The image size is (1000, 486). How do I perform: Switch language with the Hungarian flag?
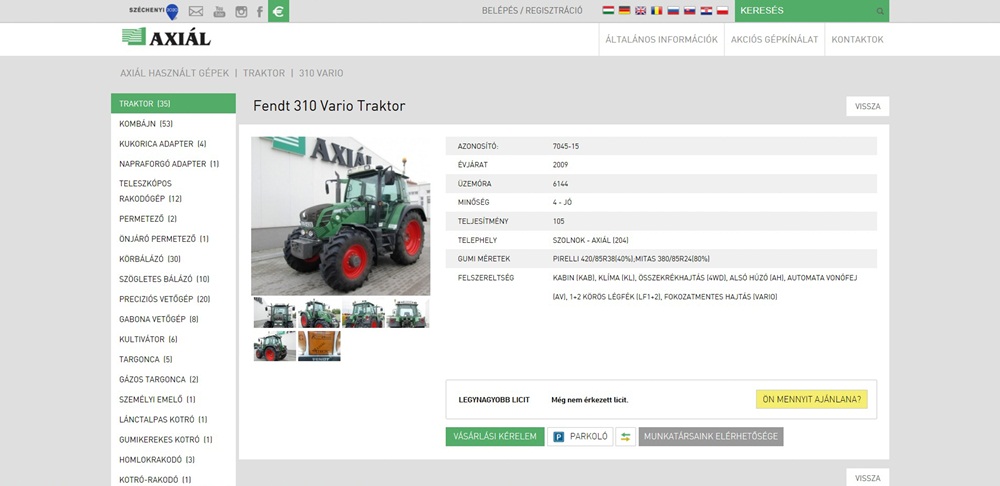pyautogui.click(x=608, y=11)
